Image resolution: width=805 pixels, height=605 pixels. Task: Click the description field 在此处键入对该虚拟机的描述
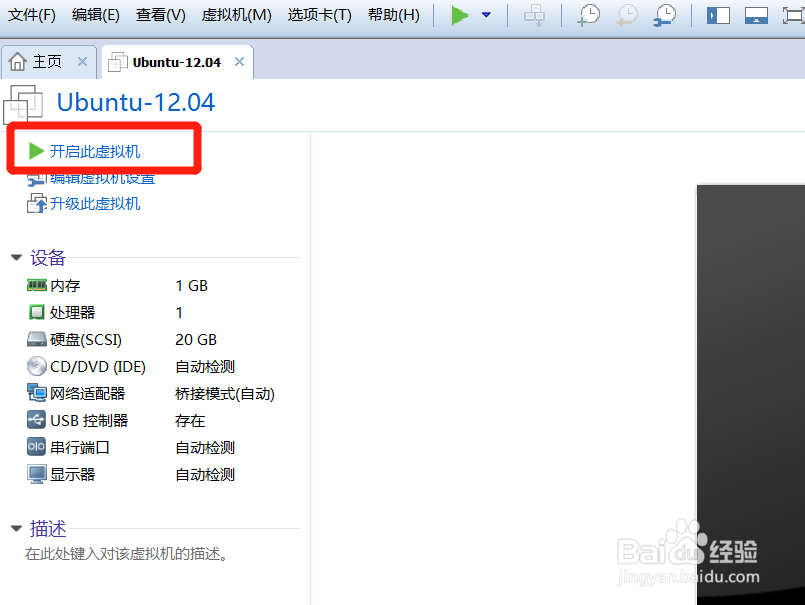point(126,554)
